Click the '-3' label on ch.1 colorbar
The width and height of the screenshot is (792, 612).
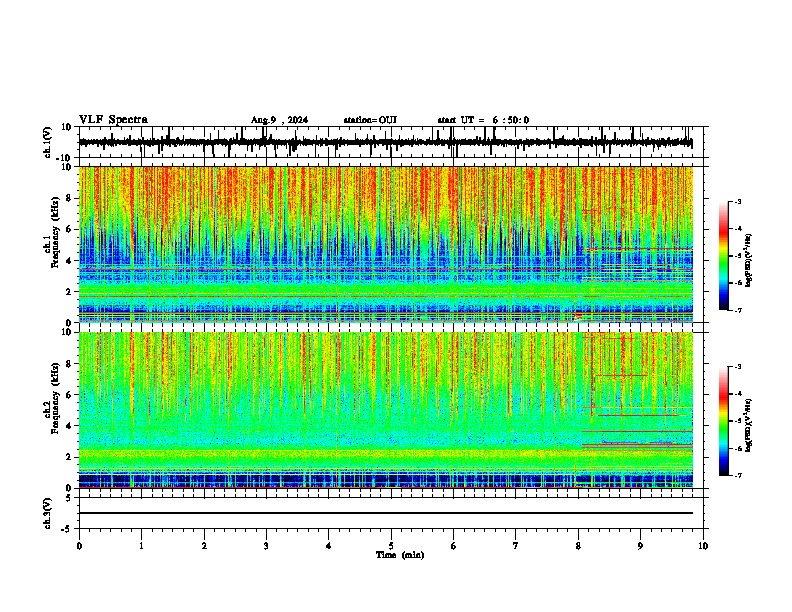click(x=738, y=201)
